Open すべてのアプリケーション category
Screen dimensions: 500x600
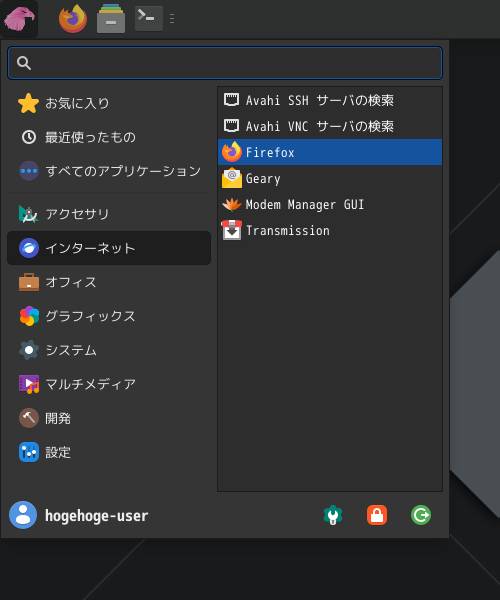(109, 171)
